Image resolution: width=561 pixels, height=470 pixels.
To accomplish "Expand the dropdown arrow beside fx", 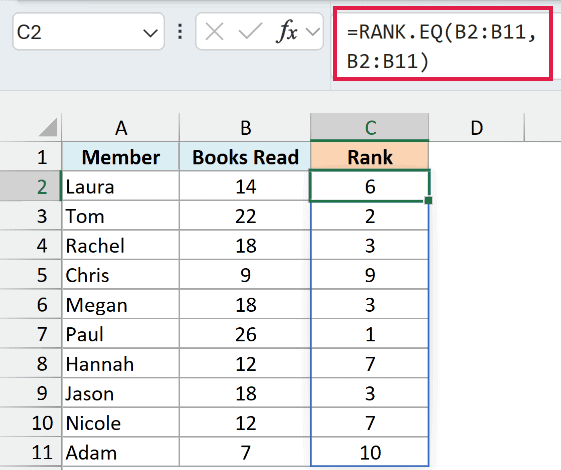I will 313,32.
